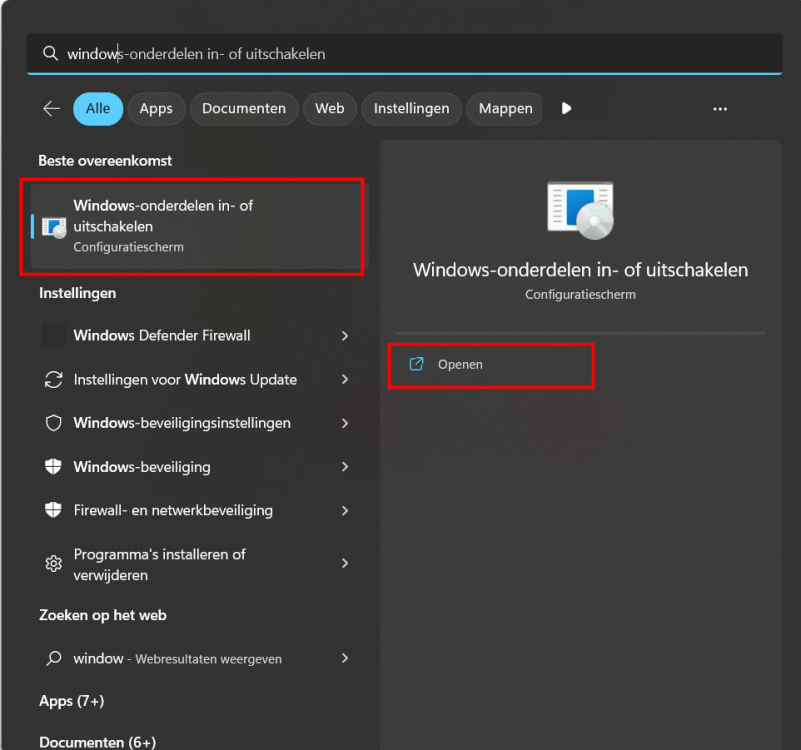
Task: Expand Windows-beveiligingsinstellingen chevron
Action: 345,423
